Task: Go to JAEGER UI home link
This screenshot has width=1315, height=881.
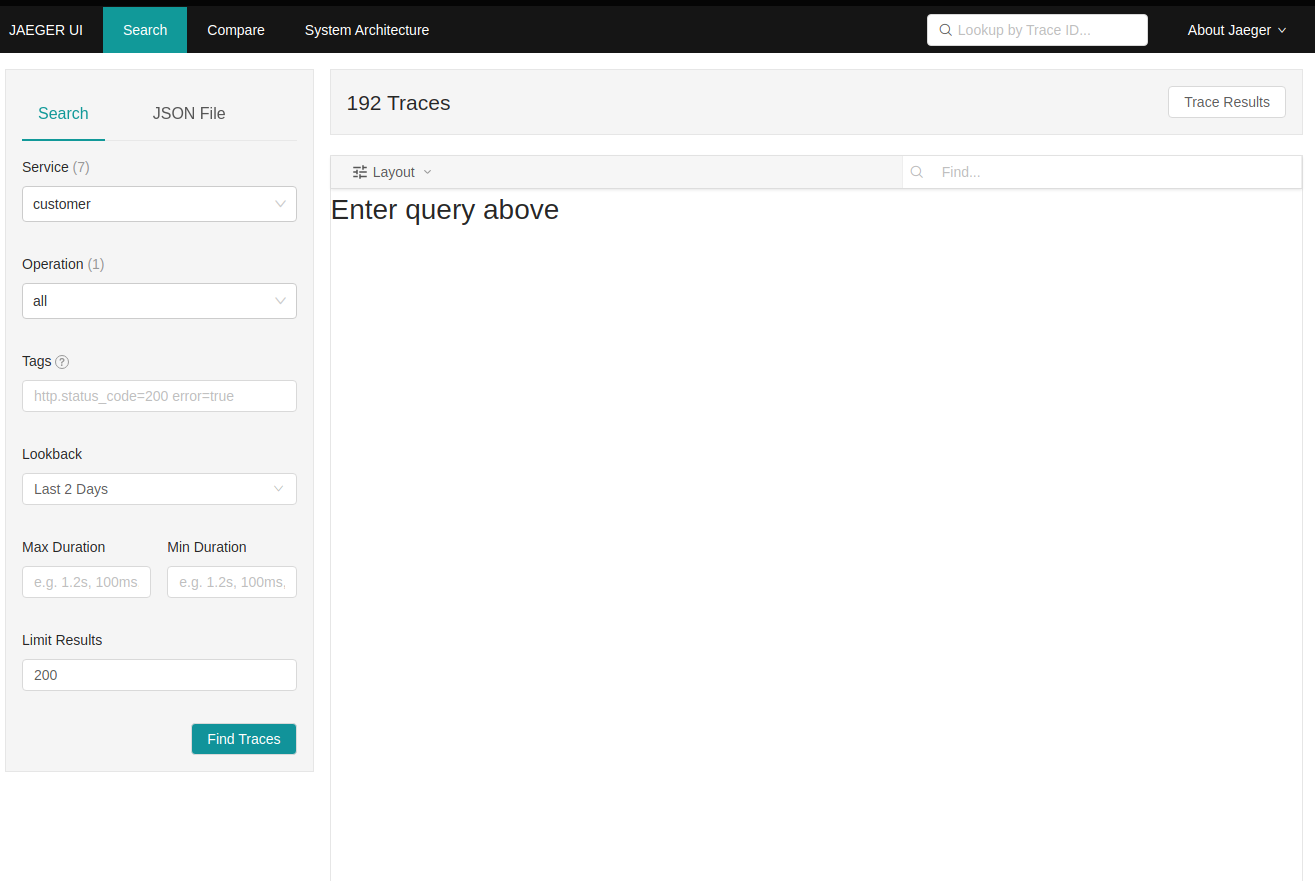Action: point(46,30)
